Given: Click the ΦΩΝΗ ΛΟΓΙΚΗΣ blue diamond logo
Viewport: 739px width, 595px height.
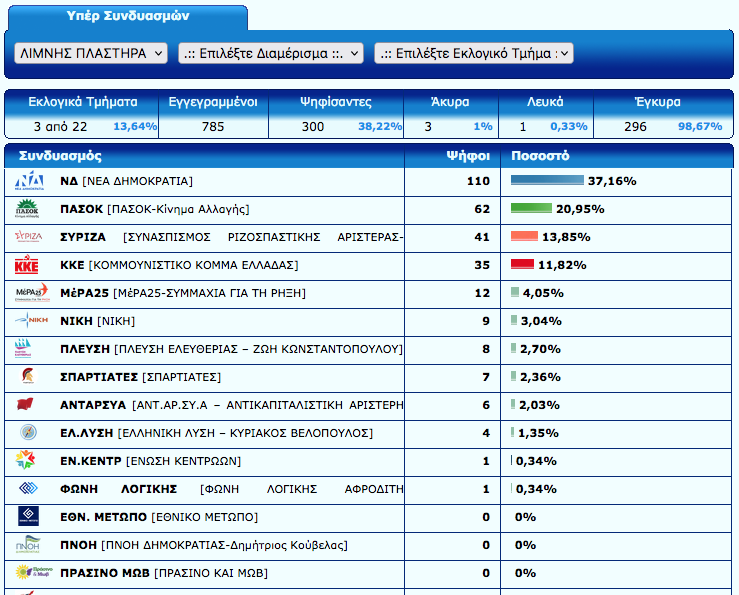Looking at the screenshot, I should [27, 489].
